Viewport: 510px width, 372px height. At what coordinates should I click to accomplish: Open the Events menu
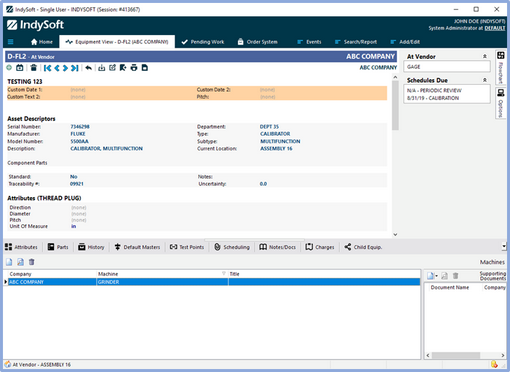[x=309, y=42]
